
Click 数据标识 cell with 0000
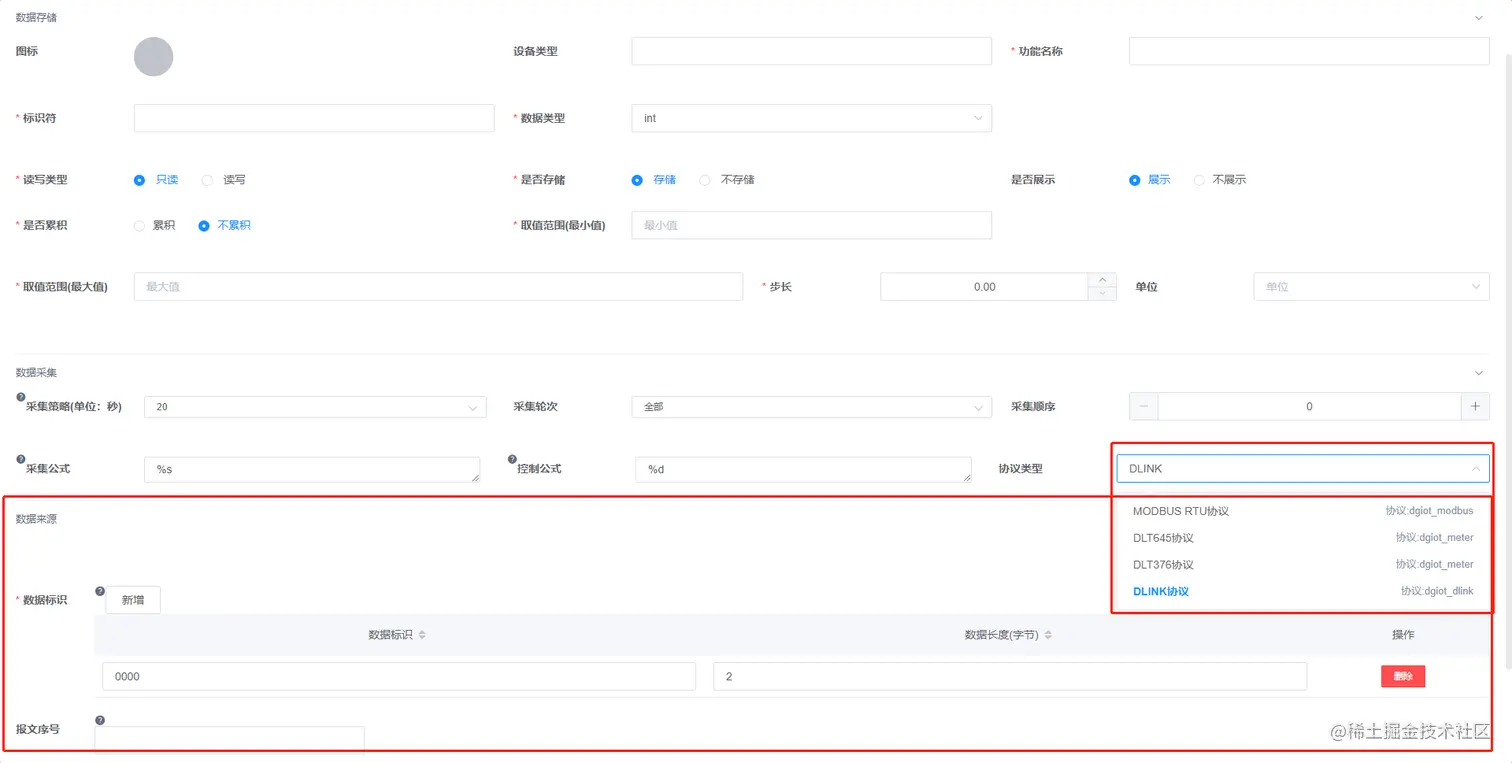click(x=399, y=676)
